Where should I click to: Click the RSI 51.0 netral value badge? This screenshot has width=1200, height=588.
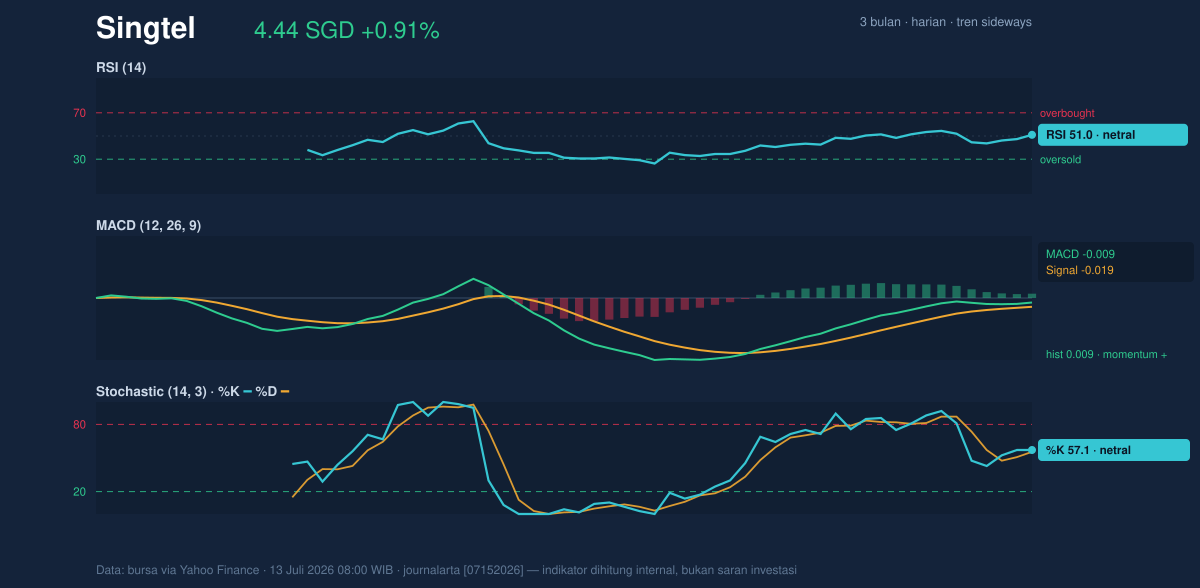1112,135
